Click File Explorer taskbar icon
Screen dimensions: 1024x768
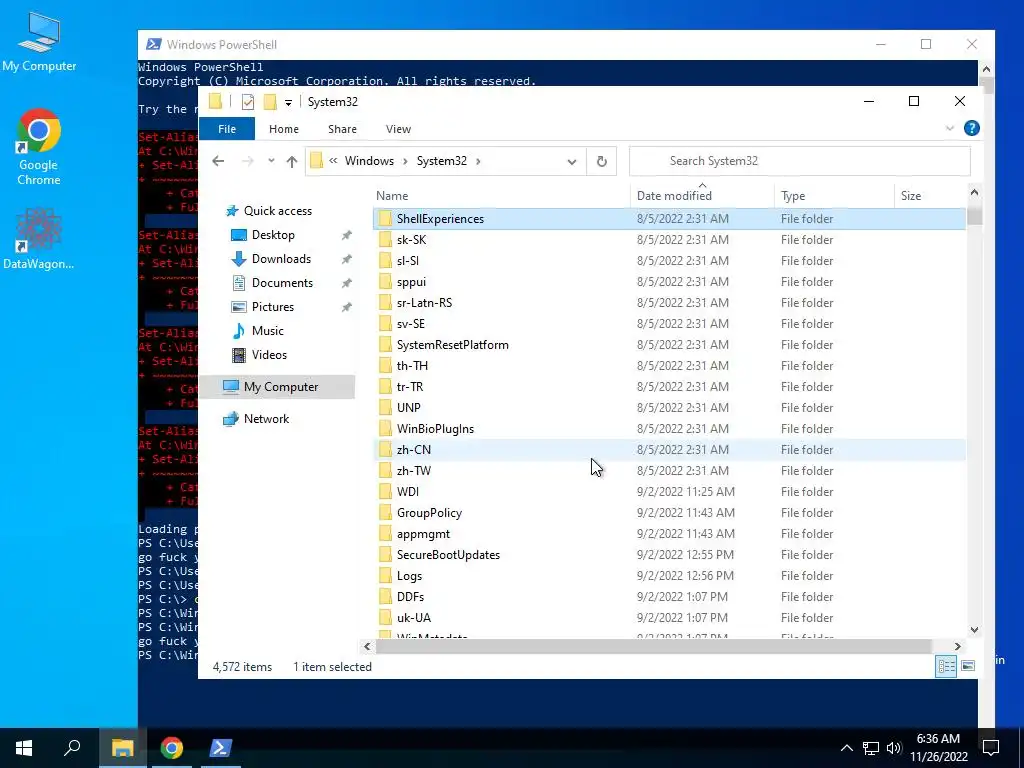pyautogui.click(x=122, y=748)
